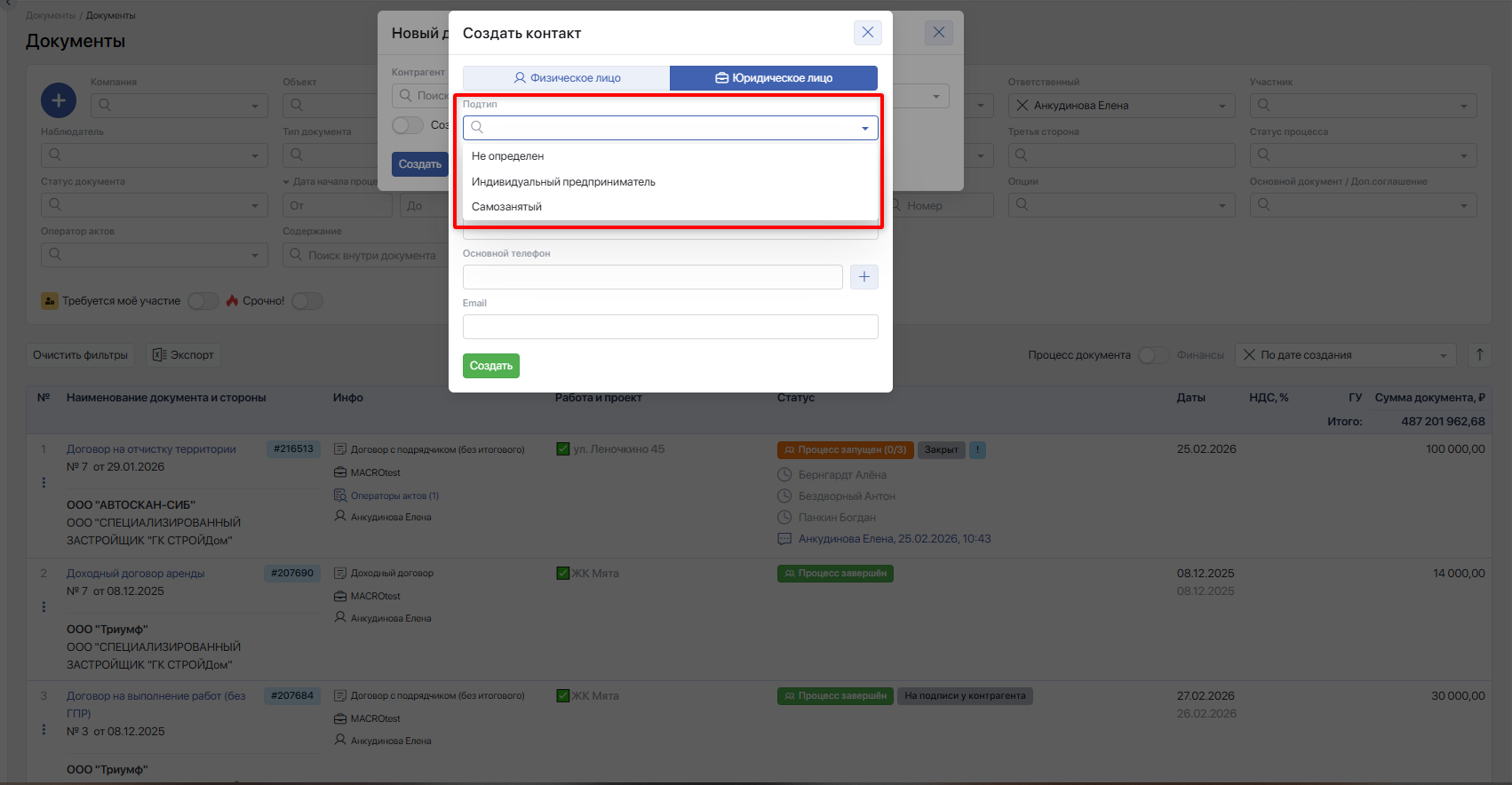This screenshot has width=1512, height=785.
Task: Select Индивидуальный предприниматель from Подтип list
Action: [563, 182]
